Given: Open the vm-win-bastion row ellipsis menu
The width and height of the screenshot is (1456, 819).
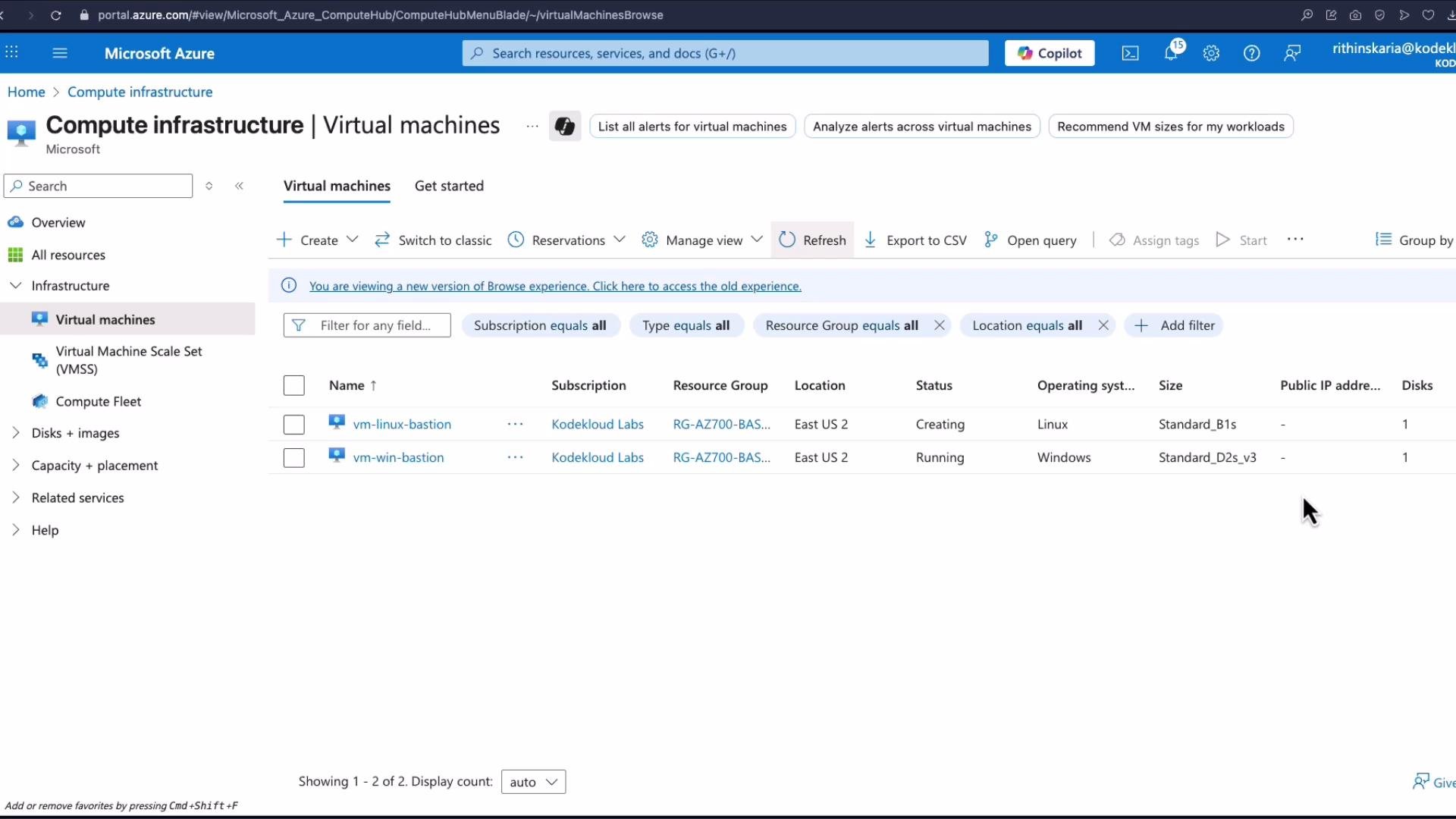Looking at the screenshot, I should [x=516, y=457].
